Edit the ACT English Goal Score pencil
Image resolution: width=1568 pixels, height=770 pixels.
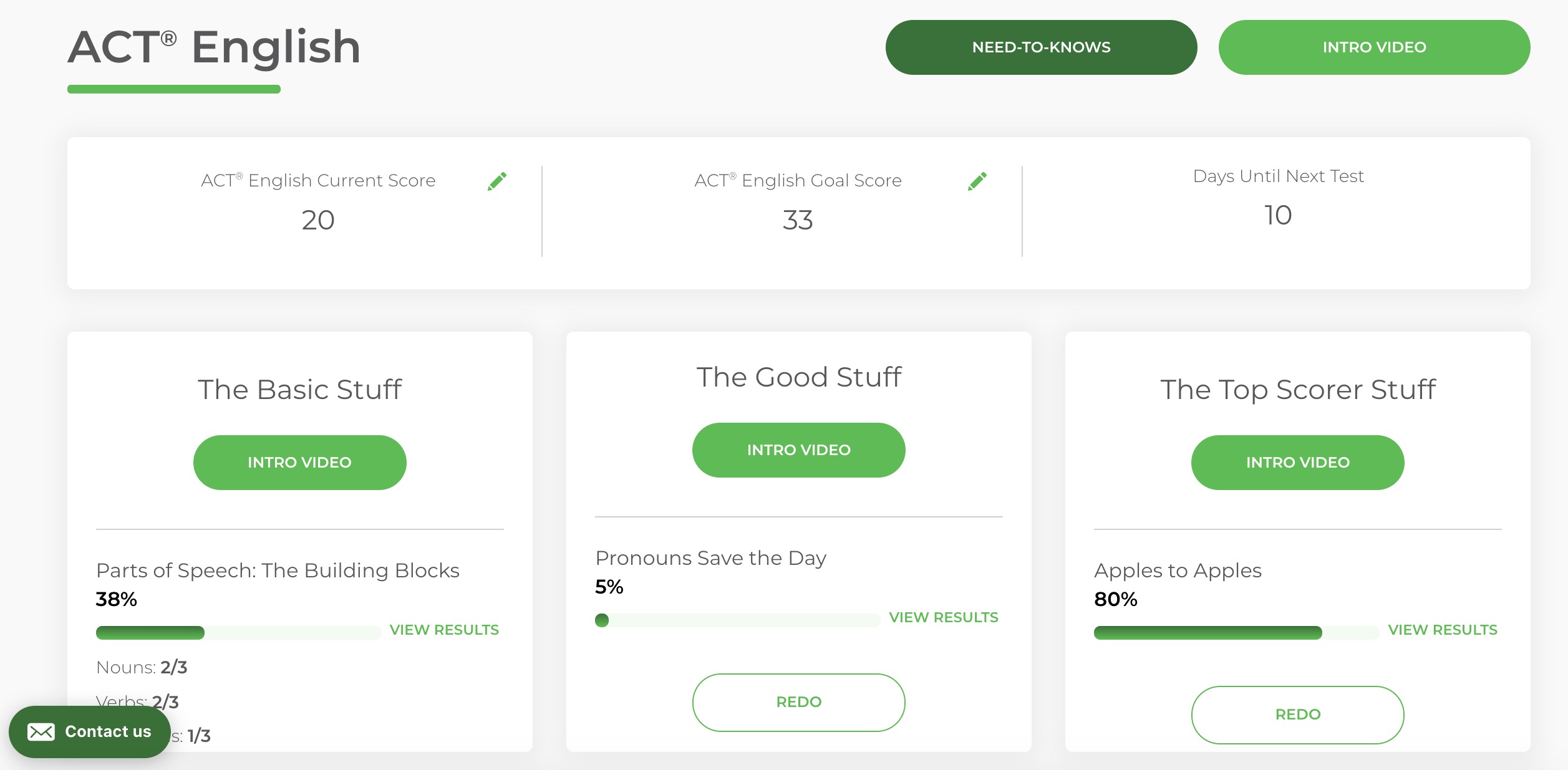977,181
